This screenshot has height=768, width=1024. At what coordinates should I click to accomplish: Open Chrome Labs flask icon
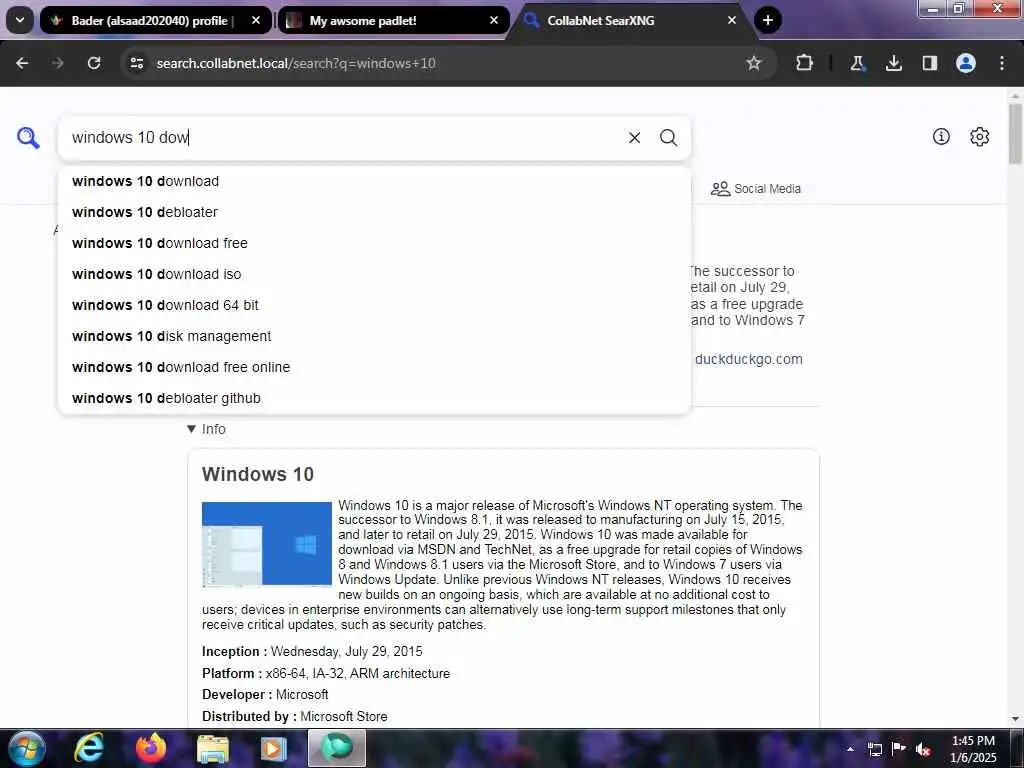point(857,63)
